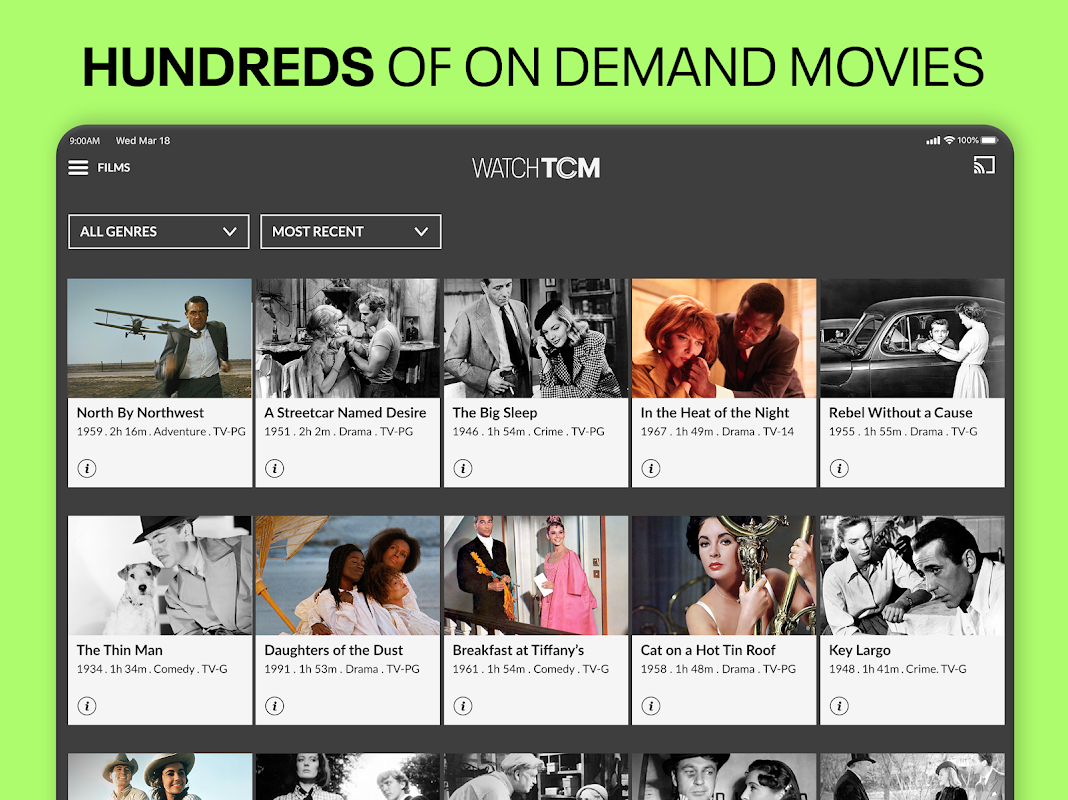Open The Thin Man thumbnail

point(159,575)
